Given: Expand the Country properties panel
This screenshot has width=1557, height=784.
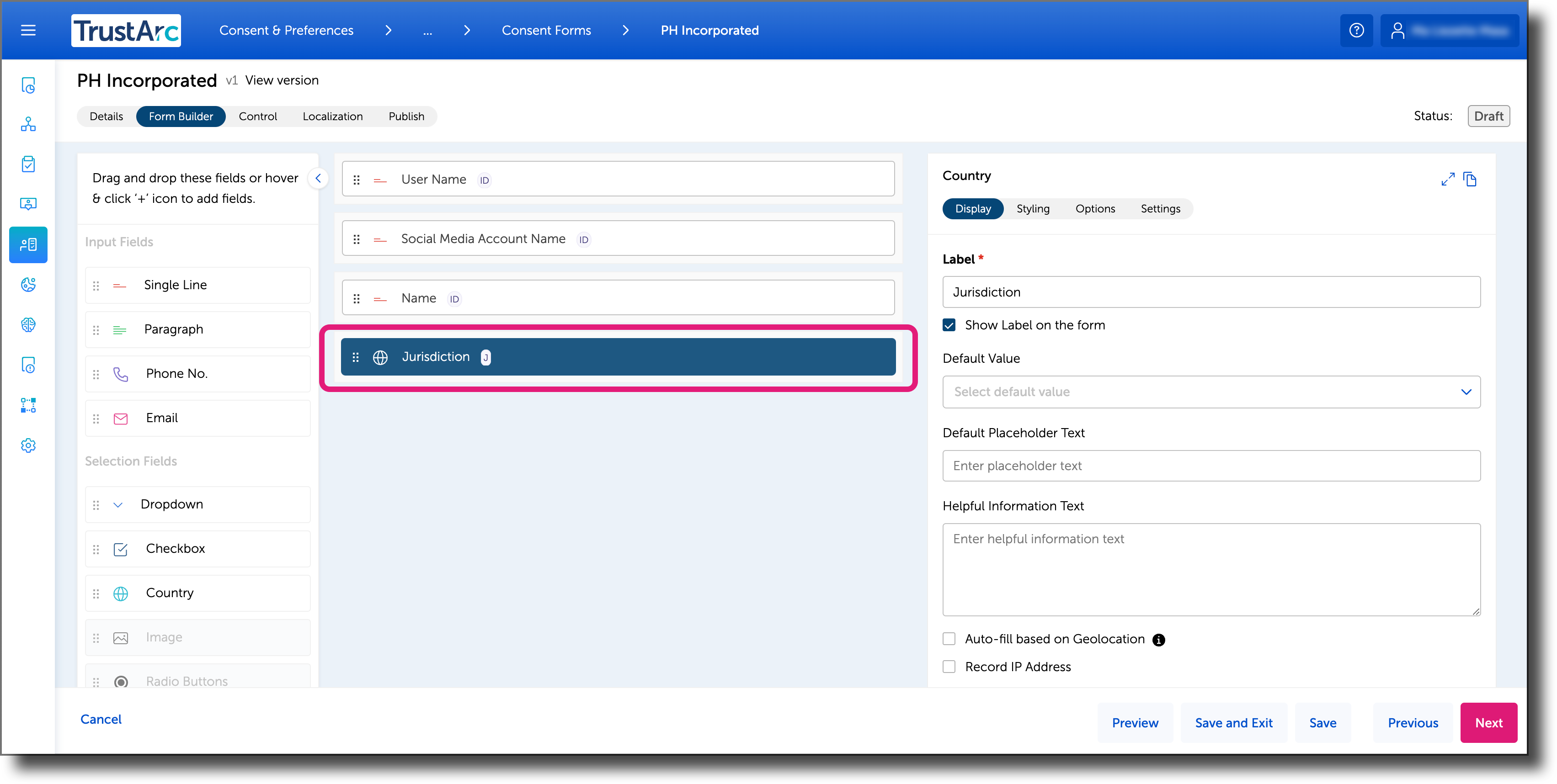Looking at the screenshot, I should [1448, 180].
